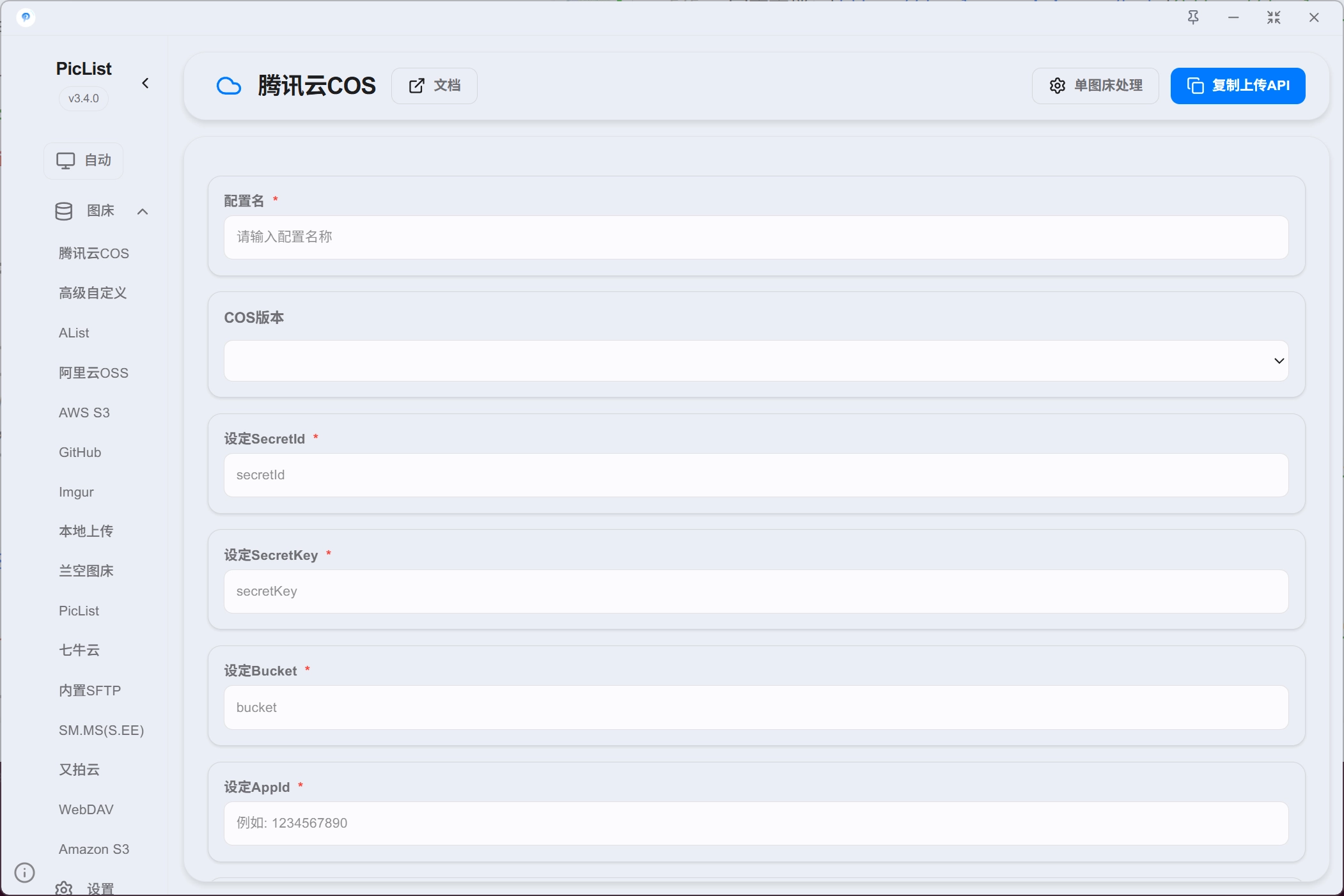Click the 设定SecretId label
This screenshot has width=1344, height=896.
click(x=264, y=439)
